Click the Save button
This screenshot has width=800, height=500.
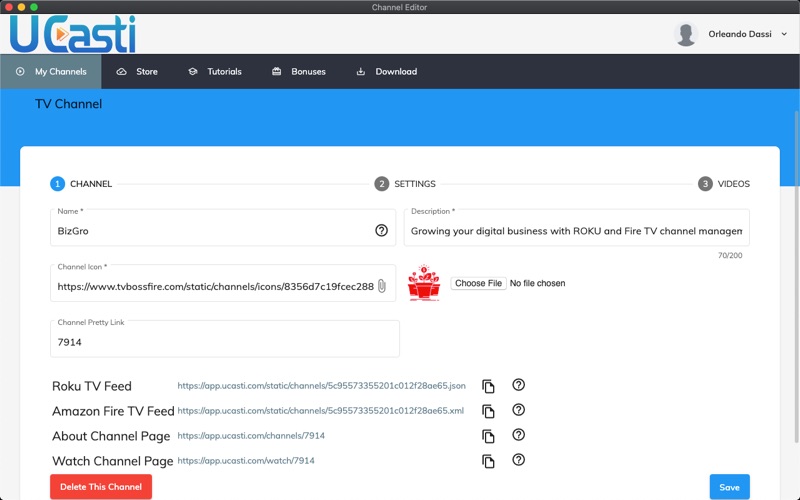730,487
